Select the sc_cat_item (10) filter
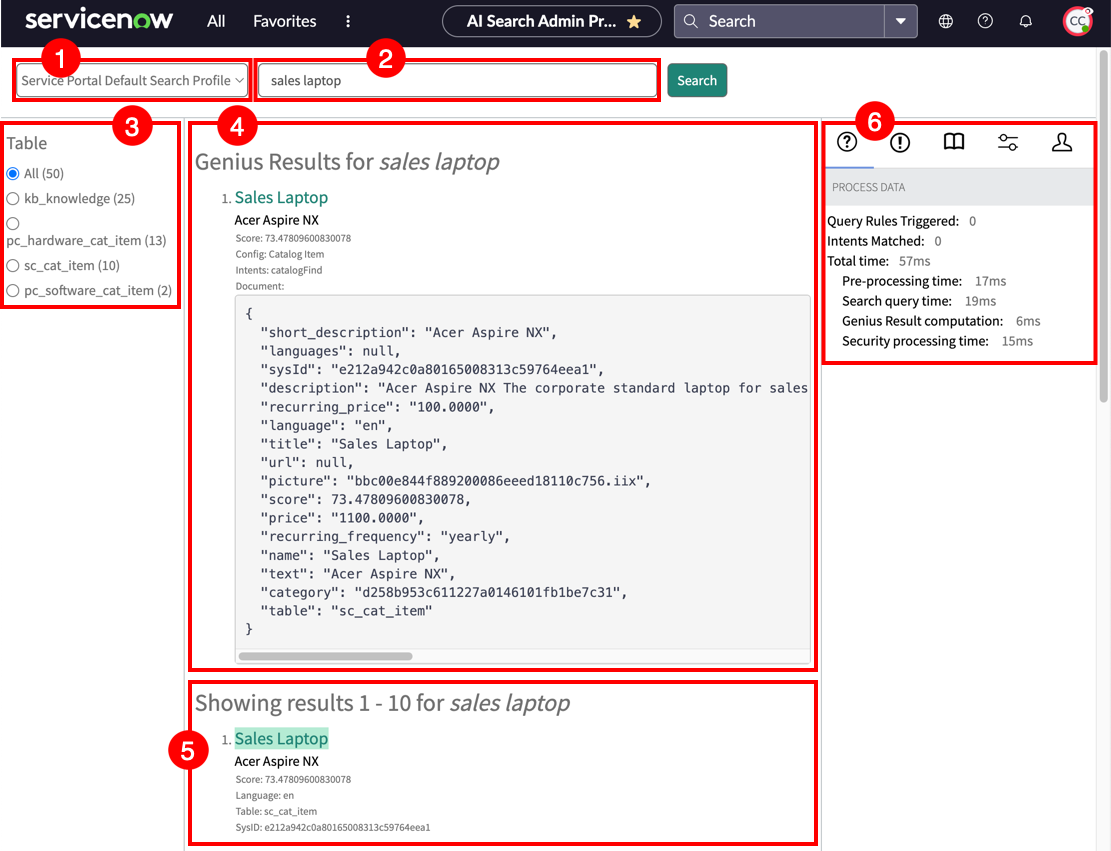 coord(13,266)
